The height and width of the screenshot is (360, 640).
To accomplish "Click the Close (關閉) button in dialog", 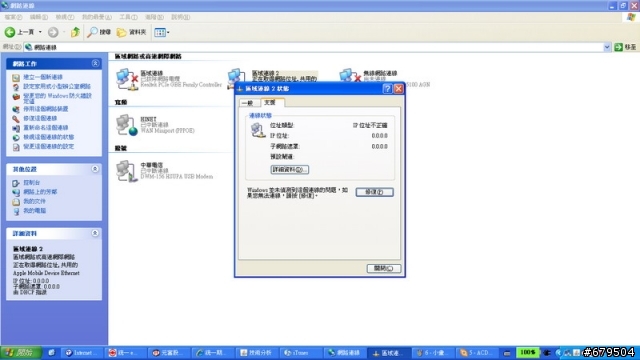I will point(383,268).
